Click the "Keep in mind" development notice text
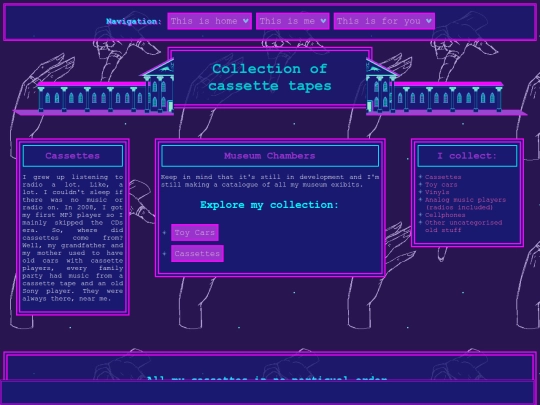This screenshot has width=540, height=405. [270, 181]
